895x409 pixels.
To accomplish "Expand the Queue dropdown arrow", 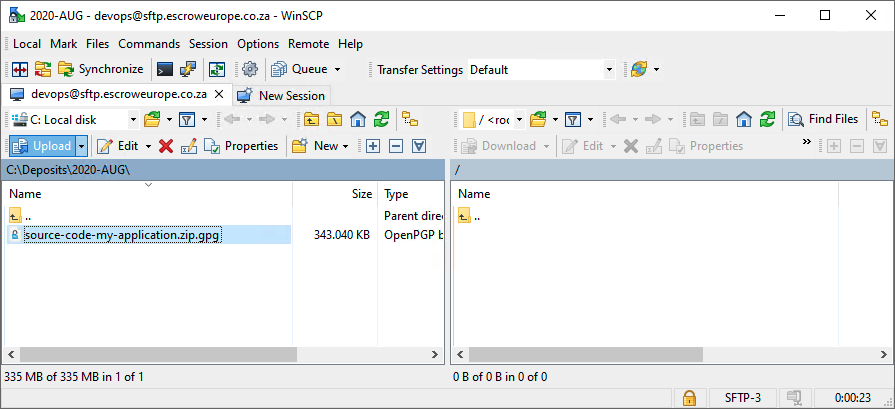I will tap(337, 70).
